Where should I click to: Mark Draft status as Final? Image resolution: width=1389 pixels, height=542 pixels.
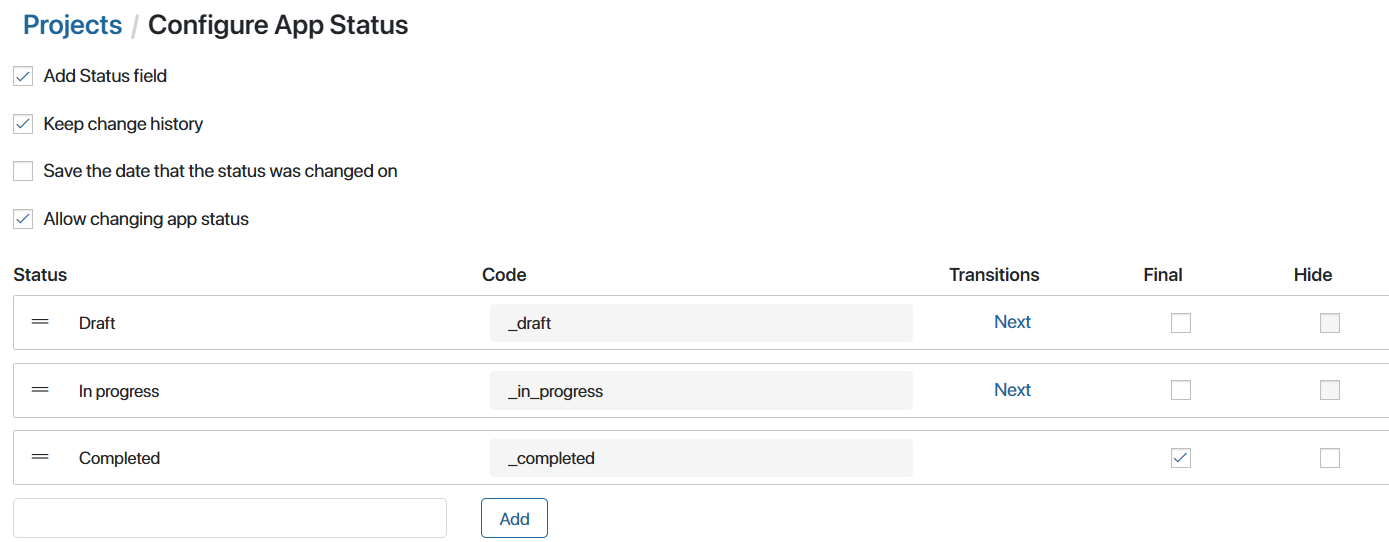[1181, 323]
